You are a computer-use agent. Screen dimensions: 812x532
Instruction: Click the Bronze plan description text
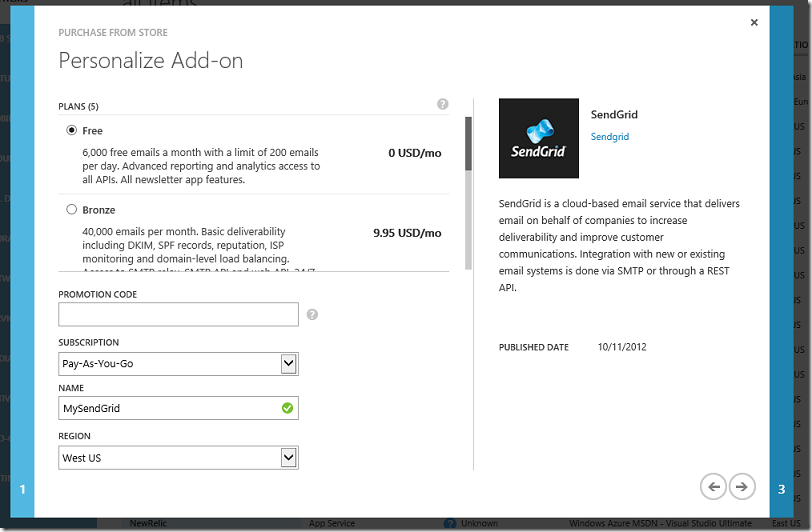point(199,251)
